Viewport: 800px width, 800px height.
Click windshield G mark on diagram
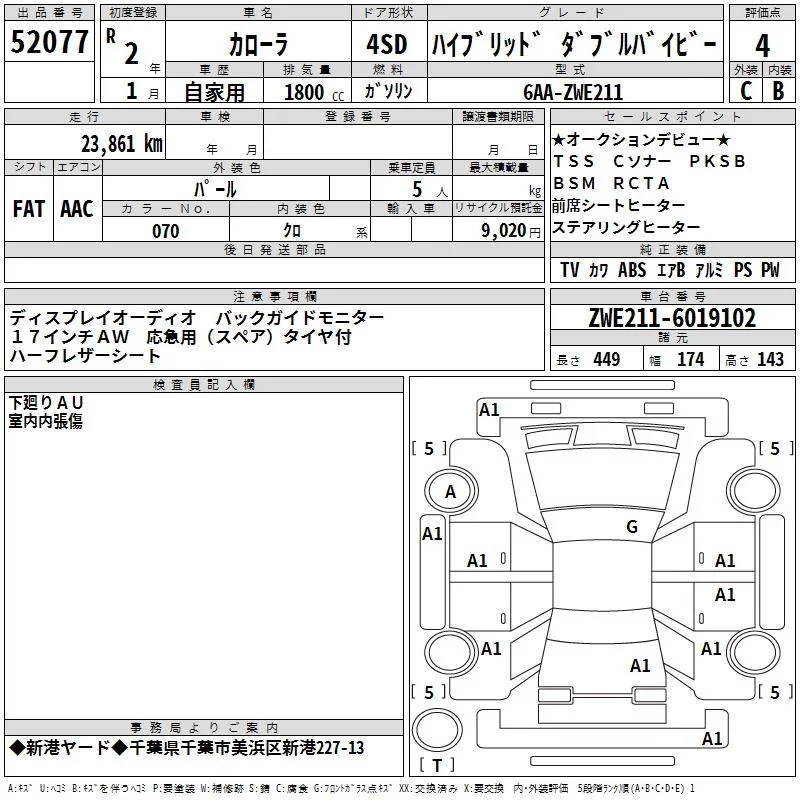(x=632, y=527)
